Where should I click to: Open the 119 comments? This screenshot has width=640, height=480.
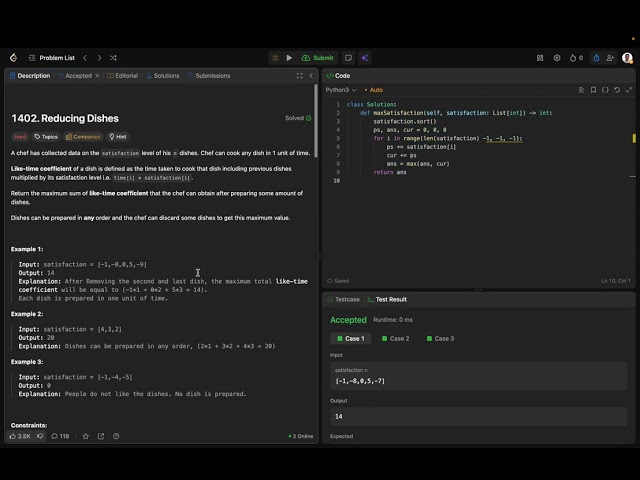60,436
